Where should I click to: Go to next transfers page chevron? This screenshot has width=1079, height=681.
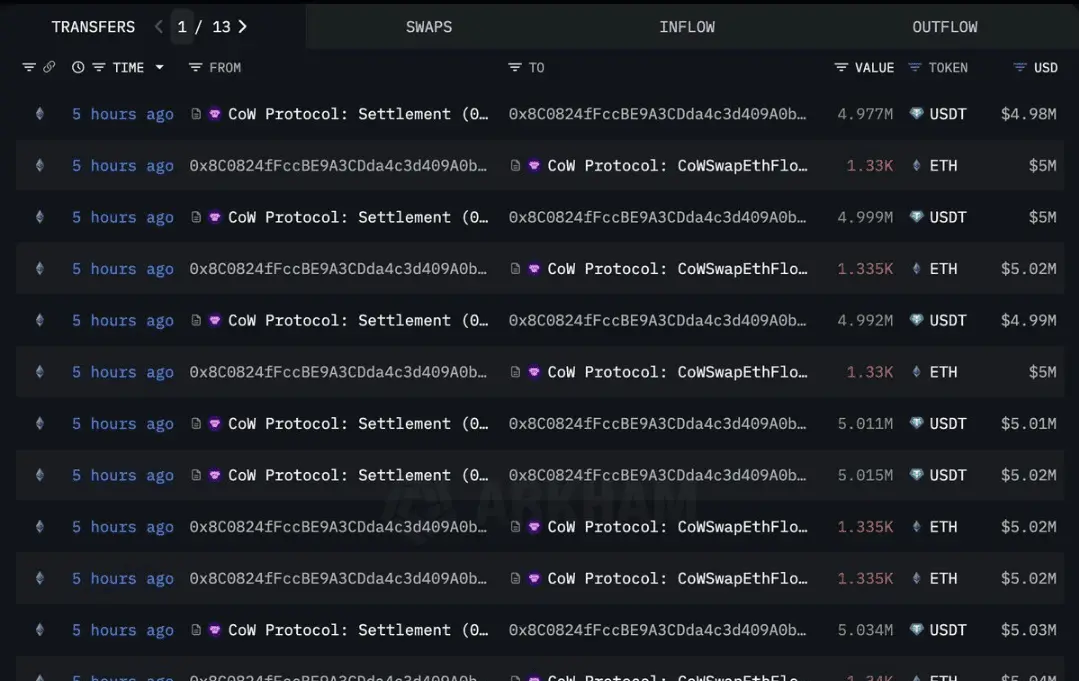(x=242, y=27)
